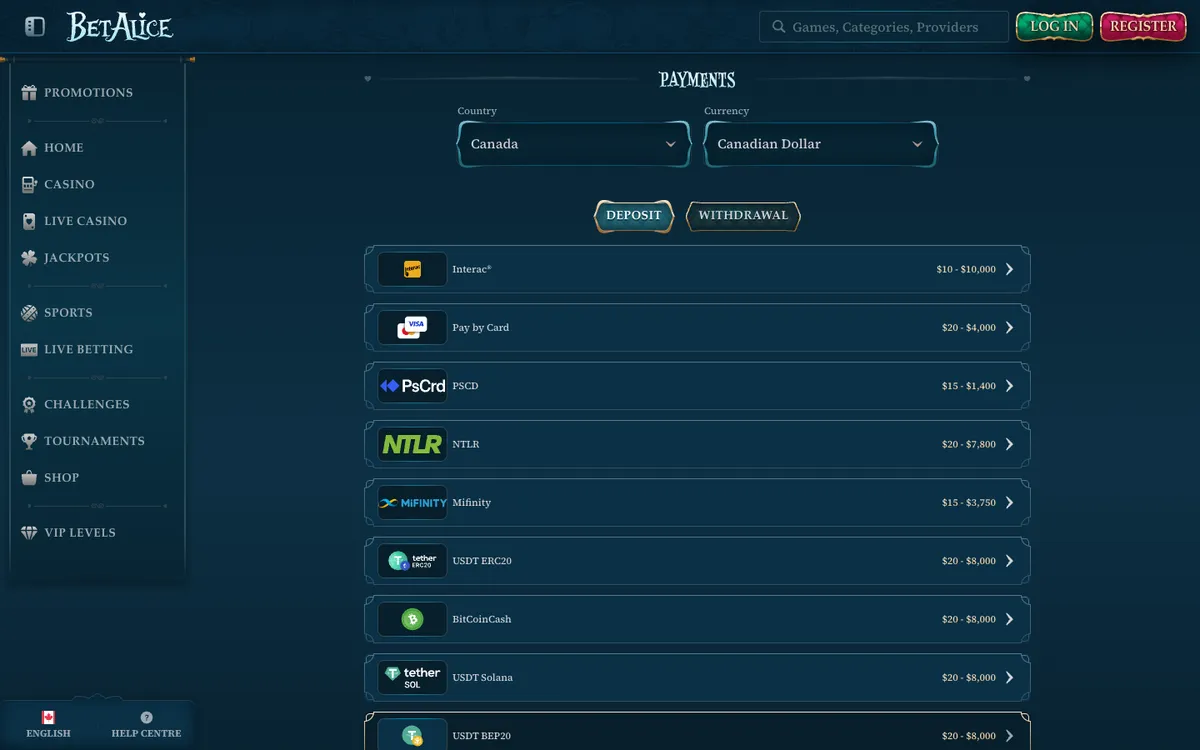The width and height of the screenshot is (1200, 750).
Task: Open the Tournaments menu label
Action: click(x=95, y=441)
